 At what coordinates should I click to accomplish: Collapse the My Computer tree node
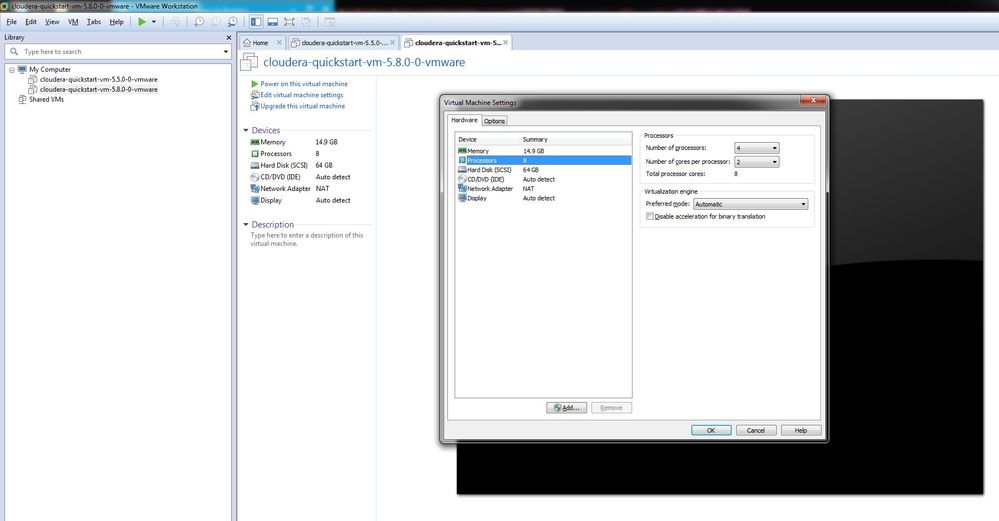[11, 70]
